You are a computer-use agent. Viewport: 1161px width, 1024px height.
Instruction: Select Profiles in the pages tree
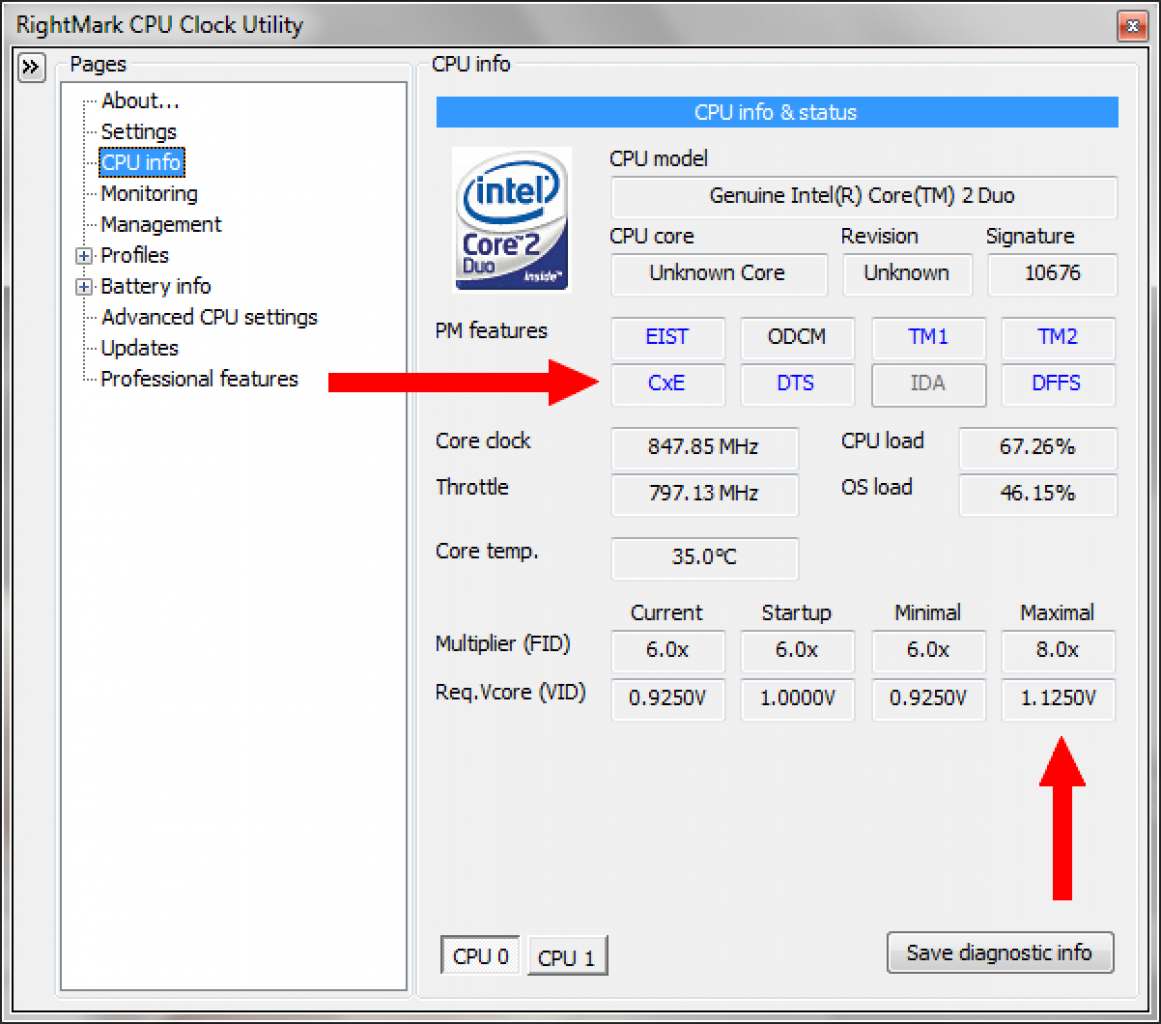pos(135,255)
